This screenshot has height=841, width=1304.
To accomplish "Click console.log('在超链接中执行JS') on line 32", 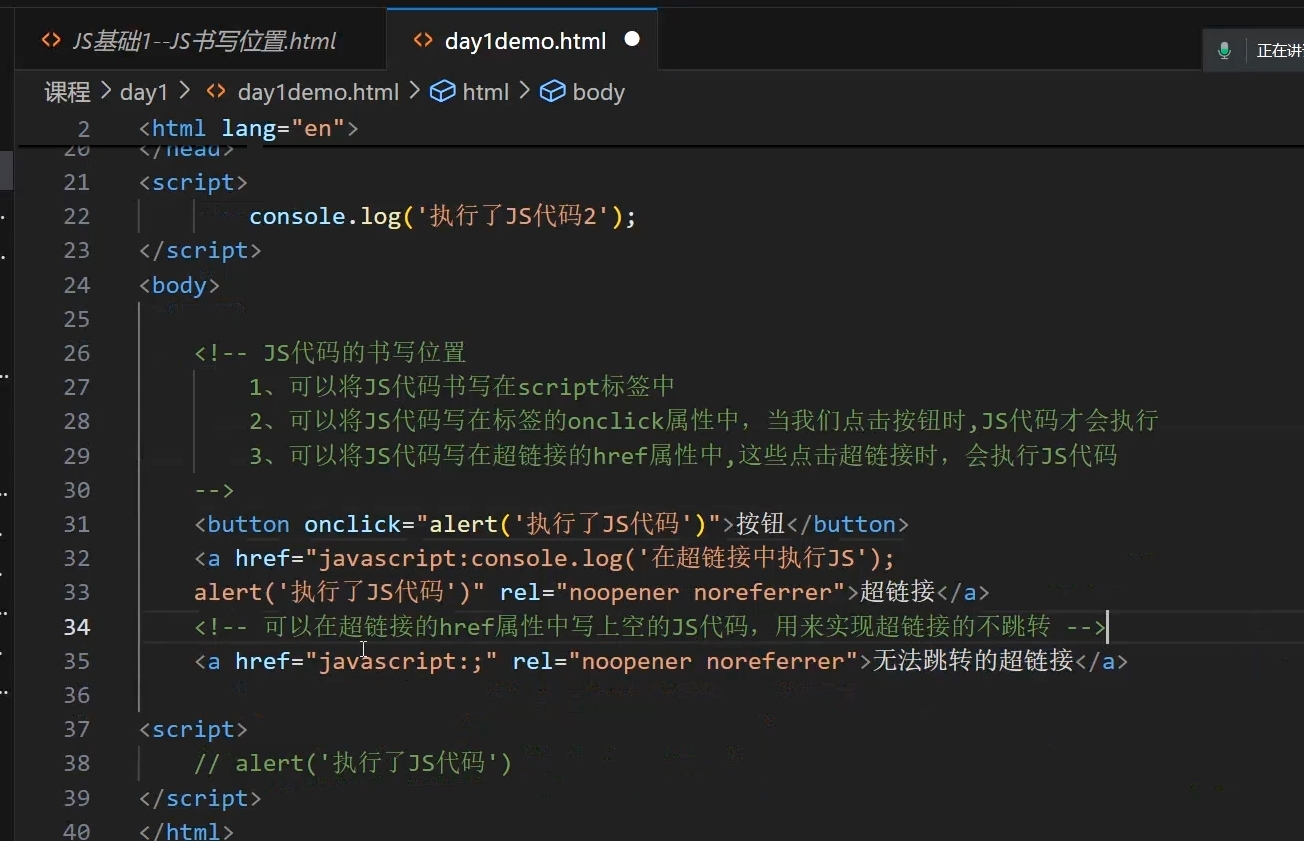I will [677, 558].
